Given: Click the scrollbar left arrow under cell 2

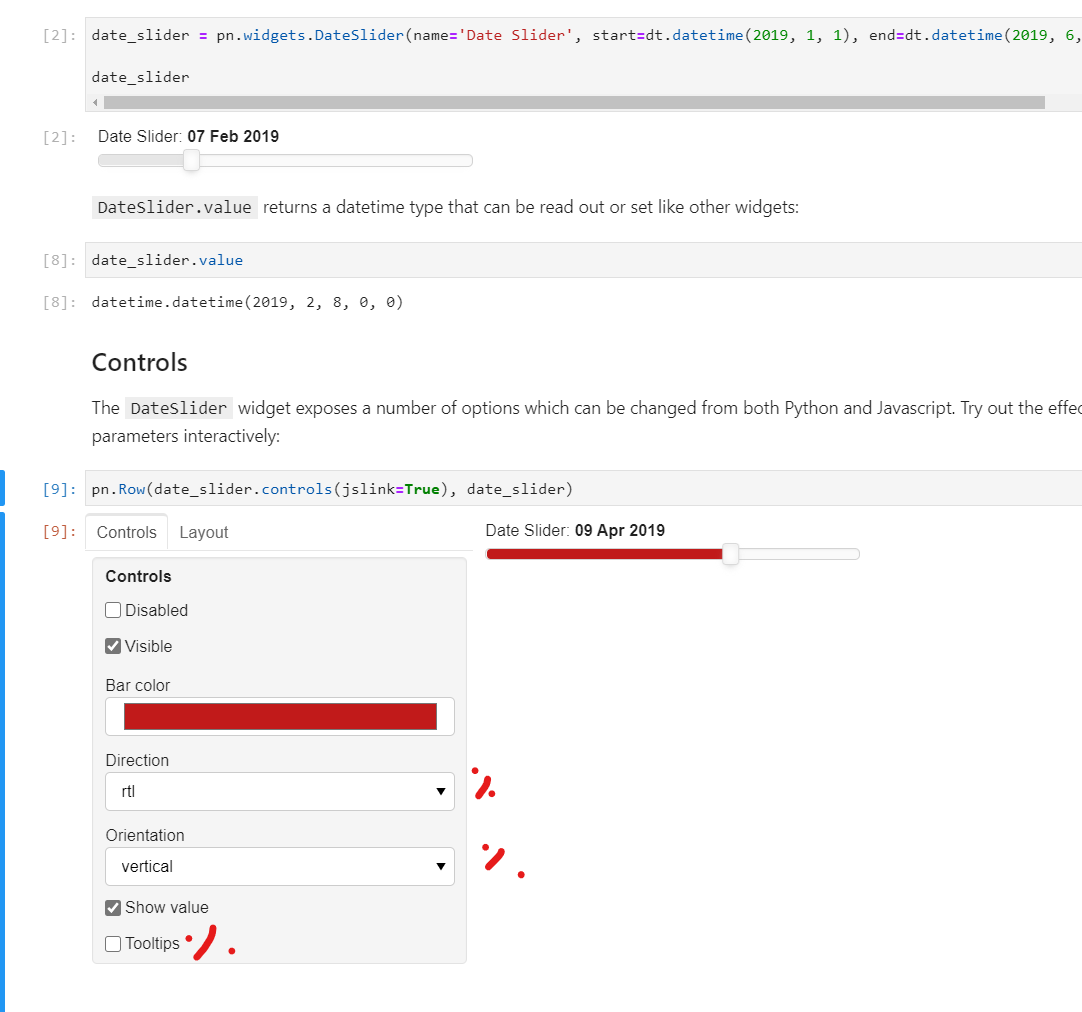Looking at the screenshot, I should pyautogui.click(x=95, y=102).
